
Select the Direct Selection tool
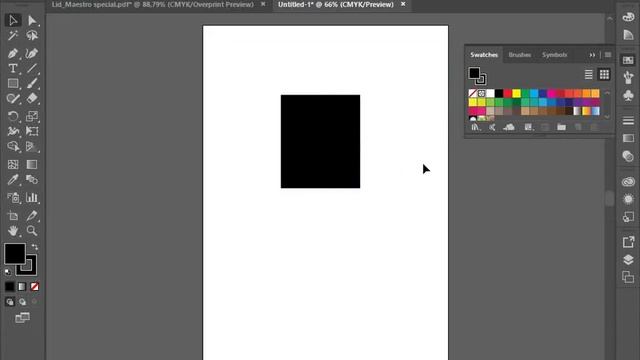point(32,20)
